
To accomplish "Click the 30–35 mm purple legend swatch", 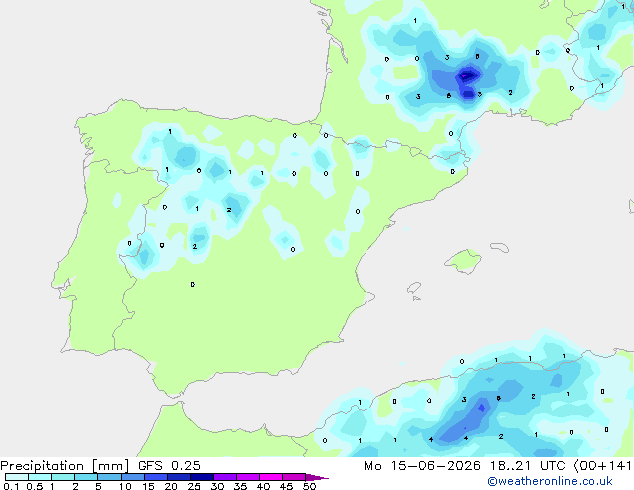I will [x=225, y=477].
